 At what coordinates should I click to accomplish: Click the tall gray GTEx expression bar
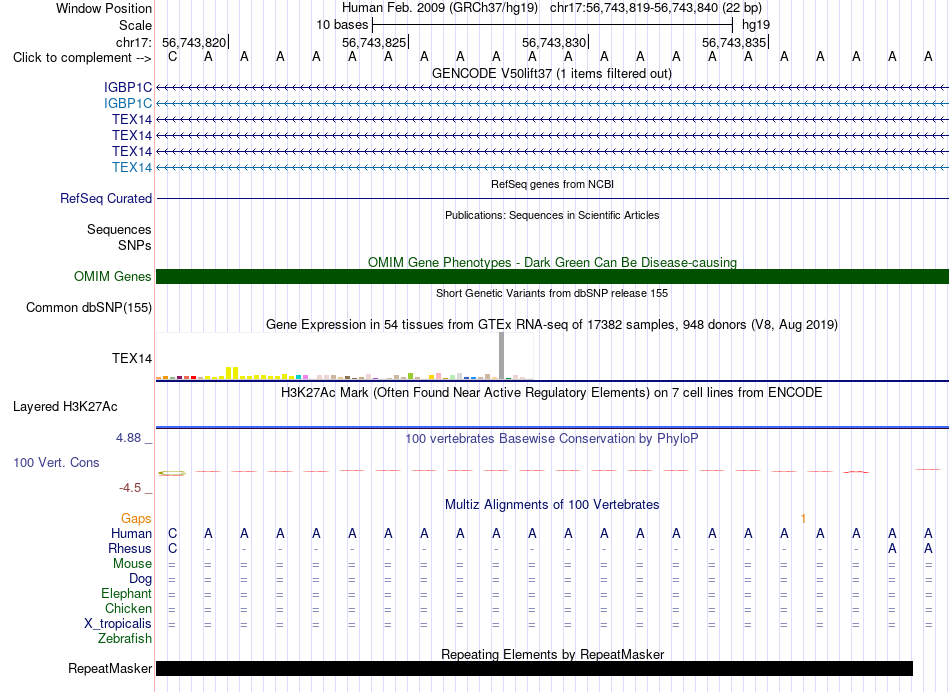click(x=501, y=356)
